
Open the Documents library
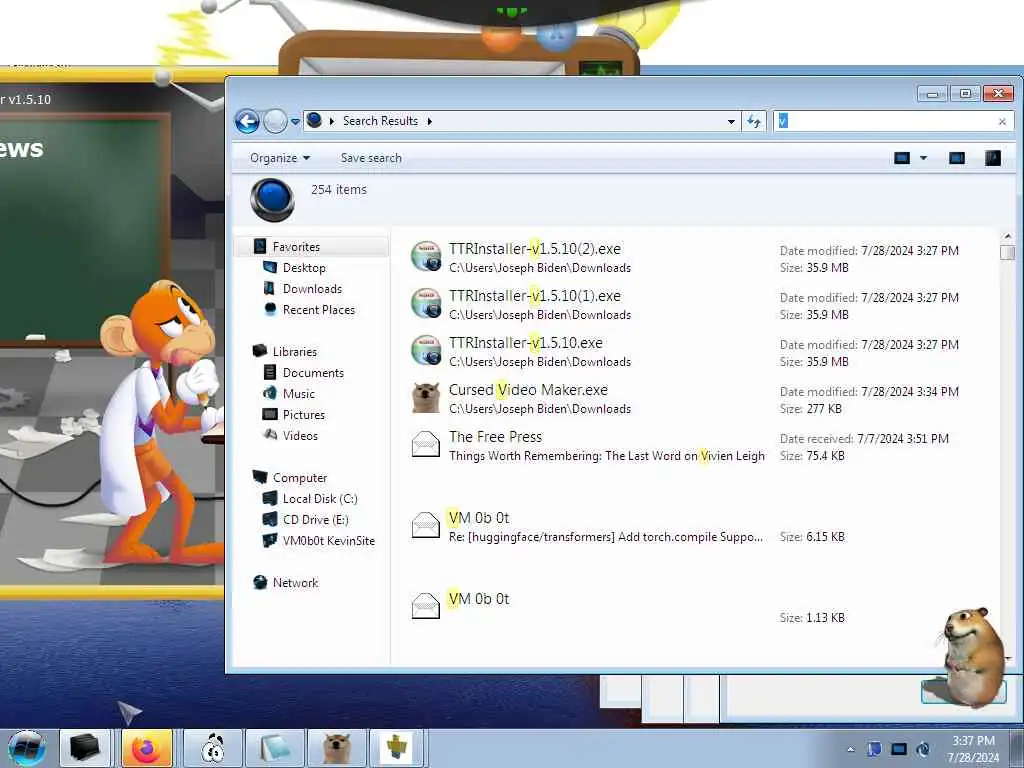[313, 373]
